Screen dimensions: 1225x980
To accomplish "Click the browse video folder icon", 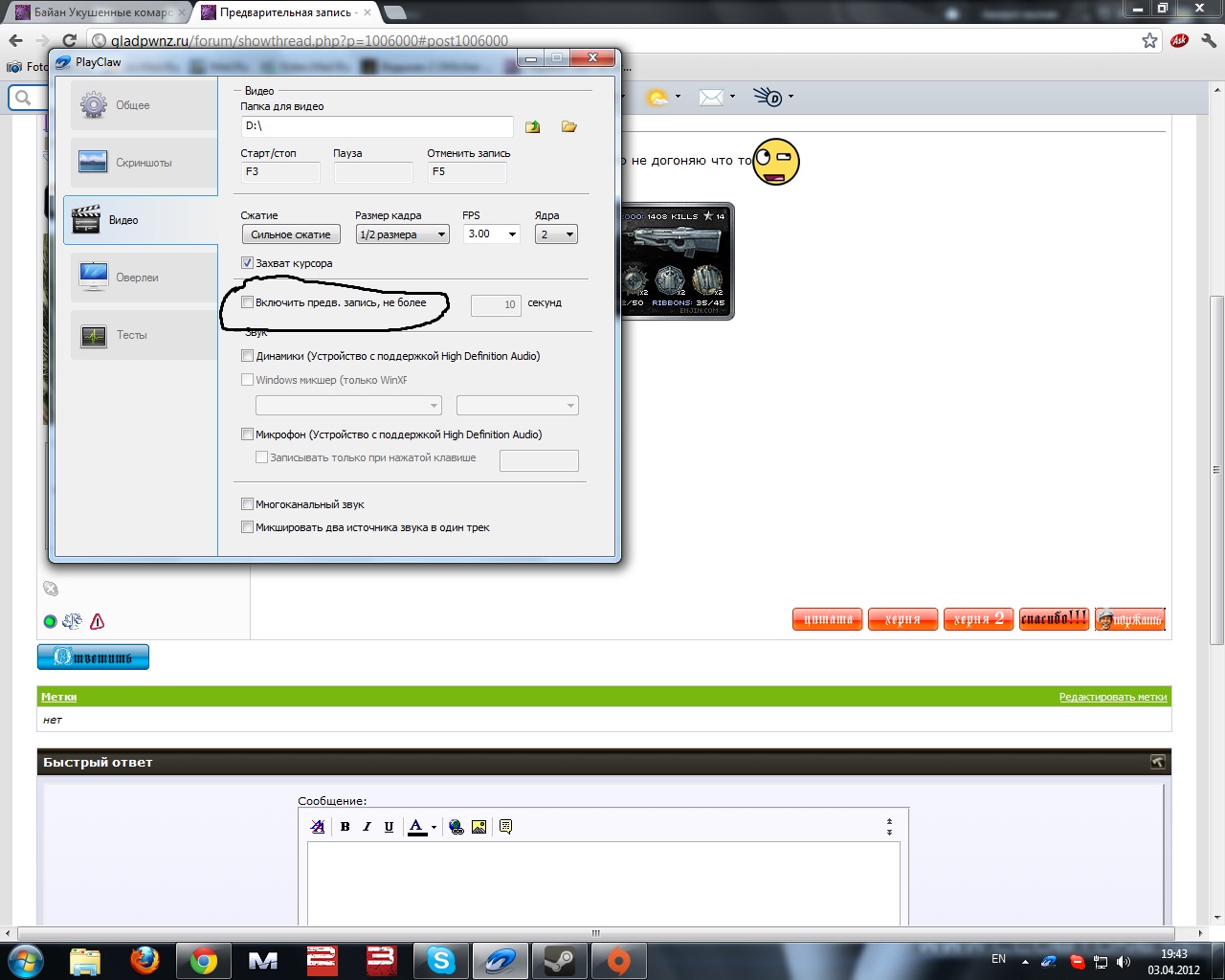I will [569, 126].
